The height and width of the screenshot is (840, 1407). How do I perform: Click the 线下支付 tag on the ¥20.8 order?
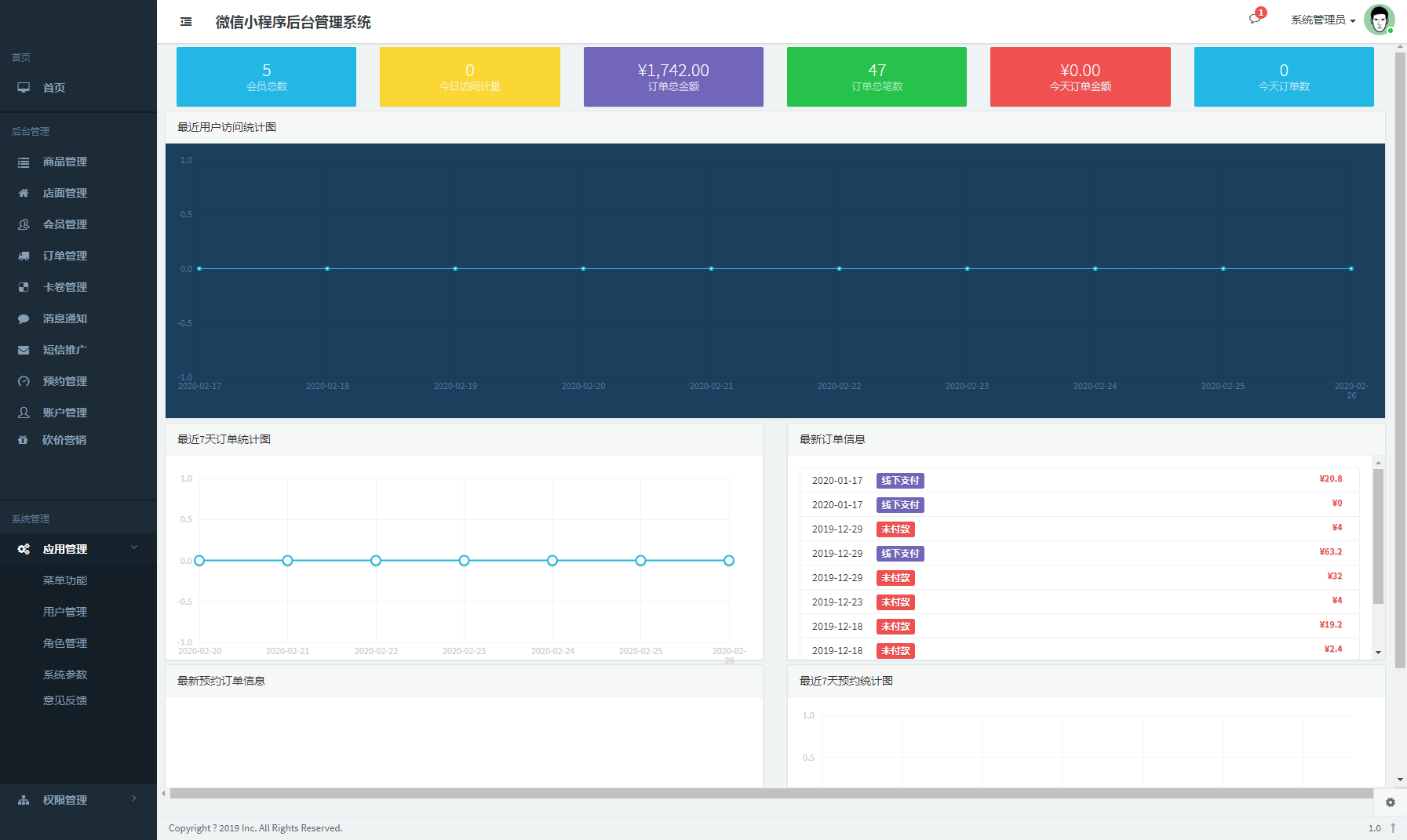coord(900,481)
